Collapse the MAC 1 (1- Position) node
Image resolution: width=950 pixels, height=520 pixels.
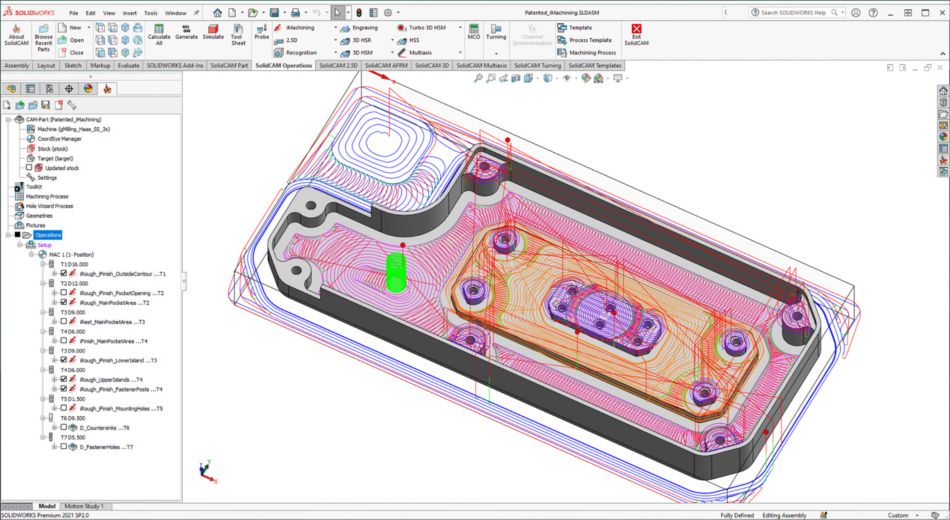(x=32, y=255)
